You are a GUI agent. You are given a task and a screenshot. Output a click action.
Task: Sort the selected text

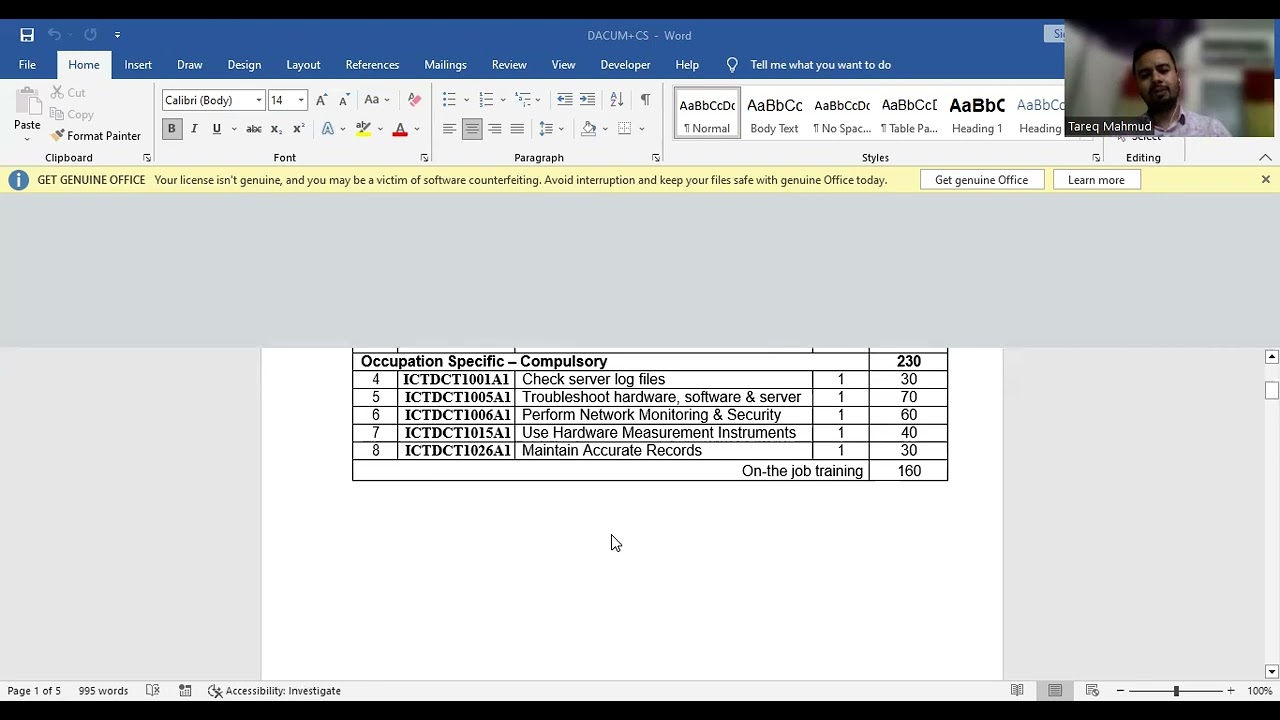(x=617, y=100)
